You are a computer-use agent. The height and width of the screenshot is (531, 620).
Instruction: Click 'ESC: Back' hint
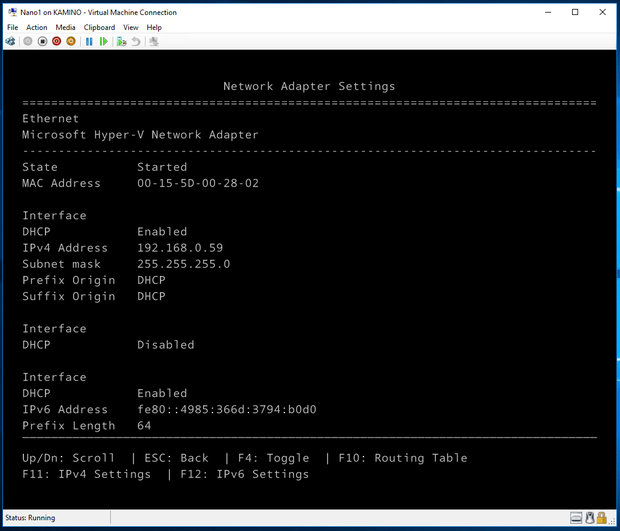pos(176,458)
